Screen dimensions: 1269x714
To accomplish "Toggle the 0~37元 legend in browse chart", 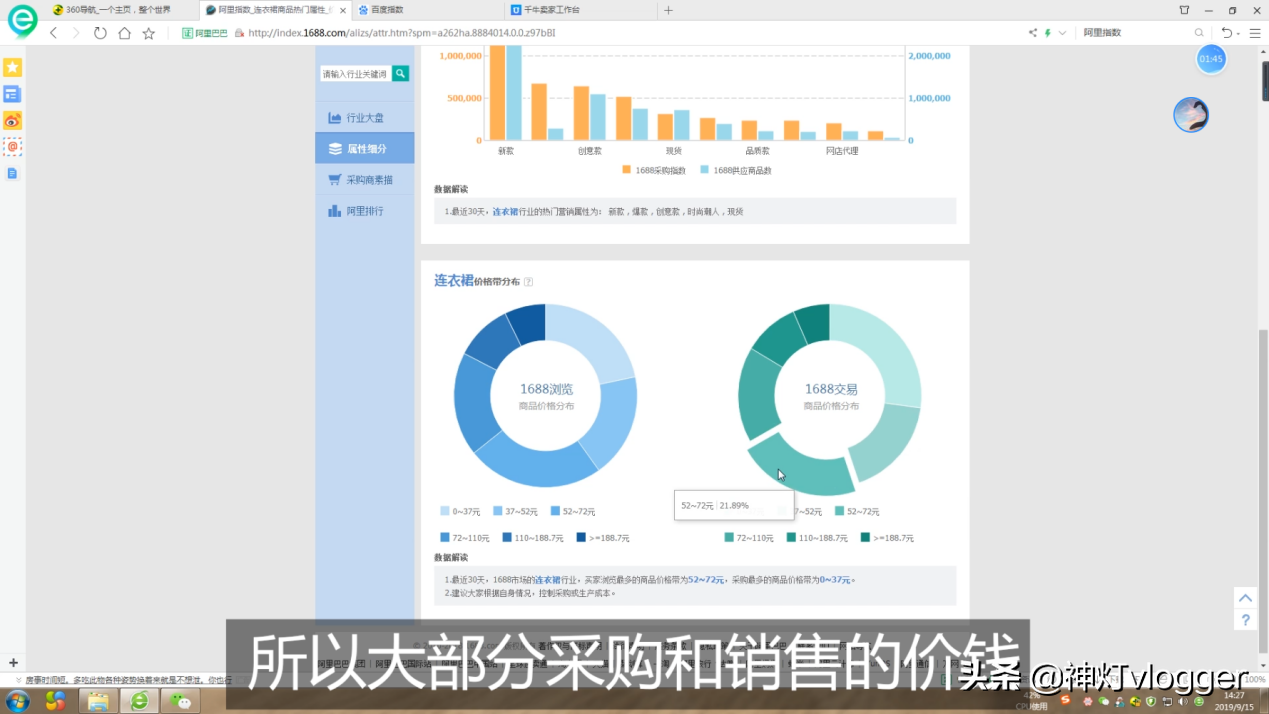I will click(460, 512).
